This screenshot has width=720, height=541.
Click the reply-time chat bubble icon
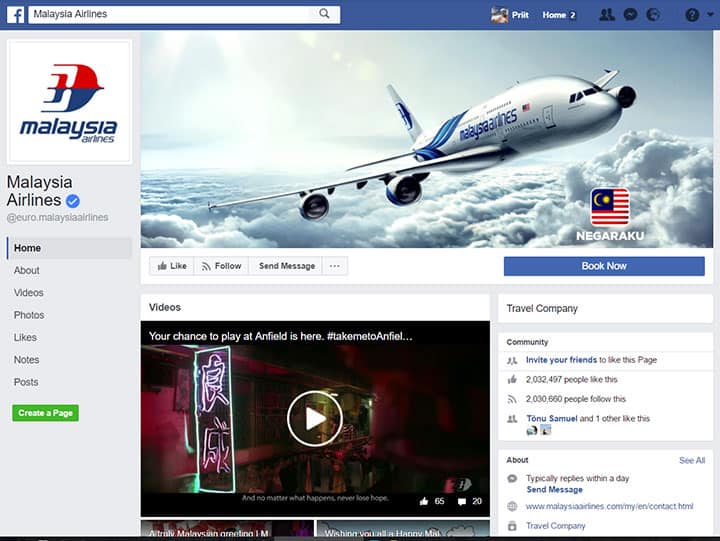[512, 479]
